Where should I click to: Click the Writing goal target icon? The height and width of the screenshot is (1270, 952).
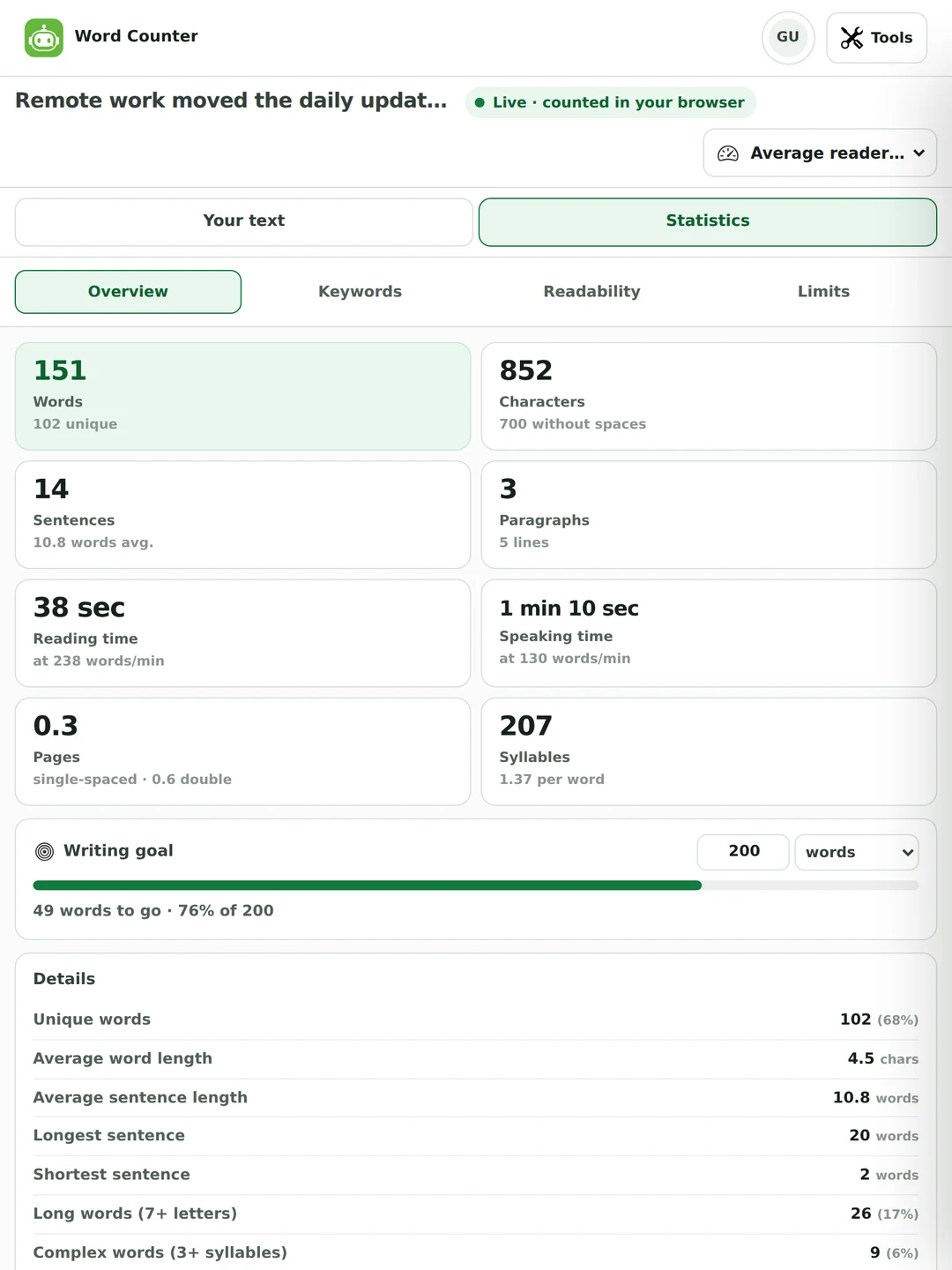tap(44, 851)
